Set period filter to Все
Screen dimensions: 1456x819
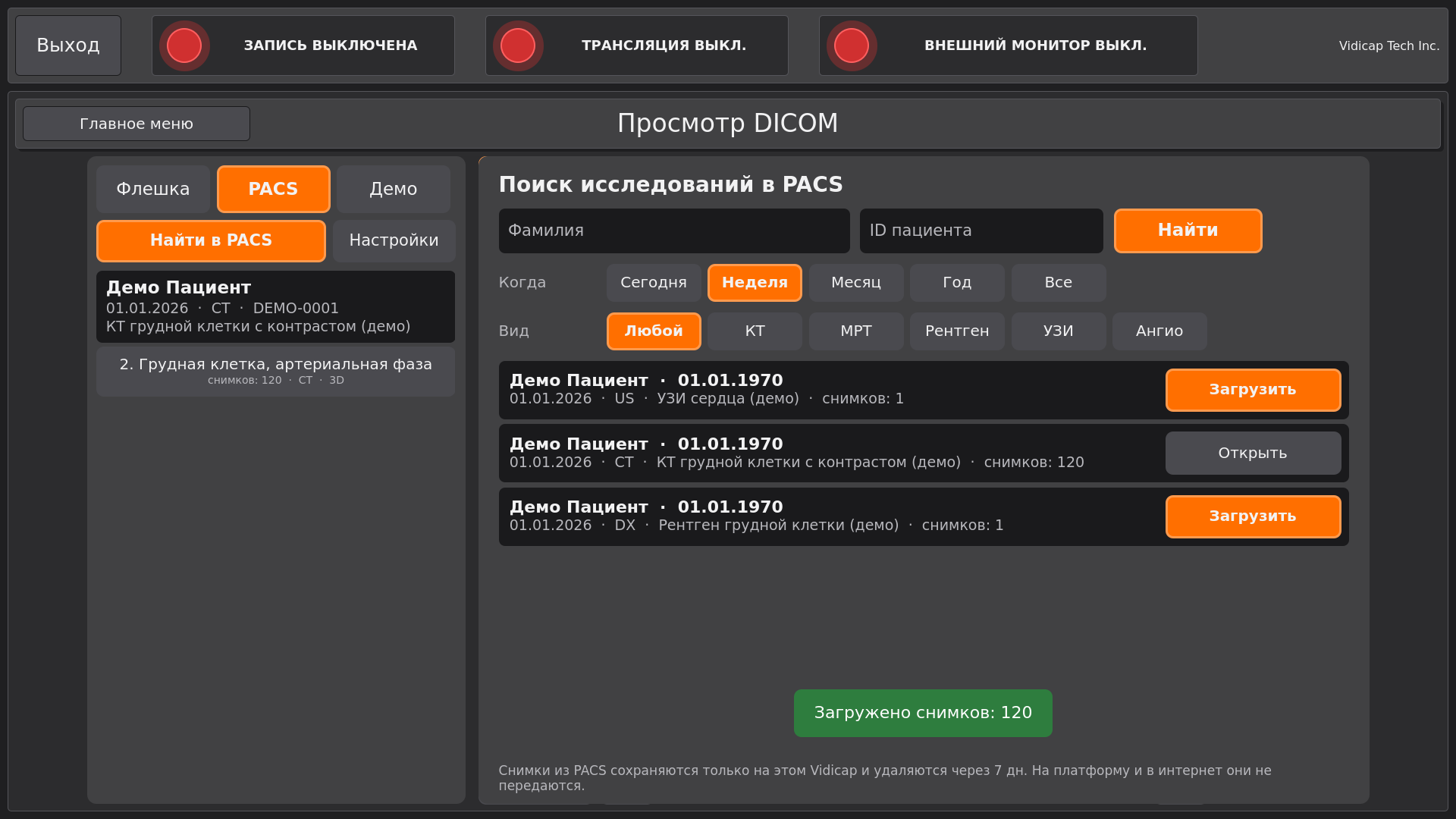1059,283
